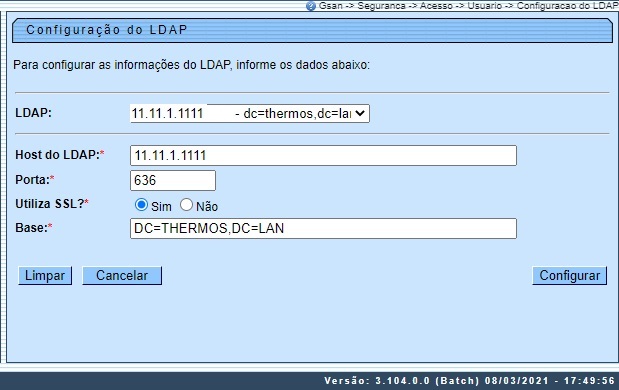This screenshot has height=390, width=619.
Task: Click the 'Host do LDAP:' label
Action: pyautogui.click(x=58, y=155)
